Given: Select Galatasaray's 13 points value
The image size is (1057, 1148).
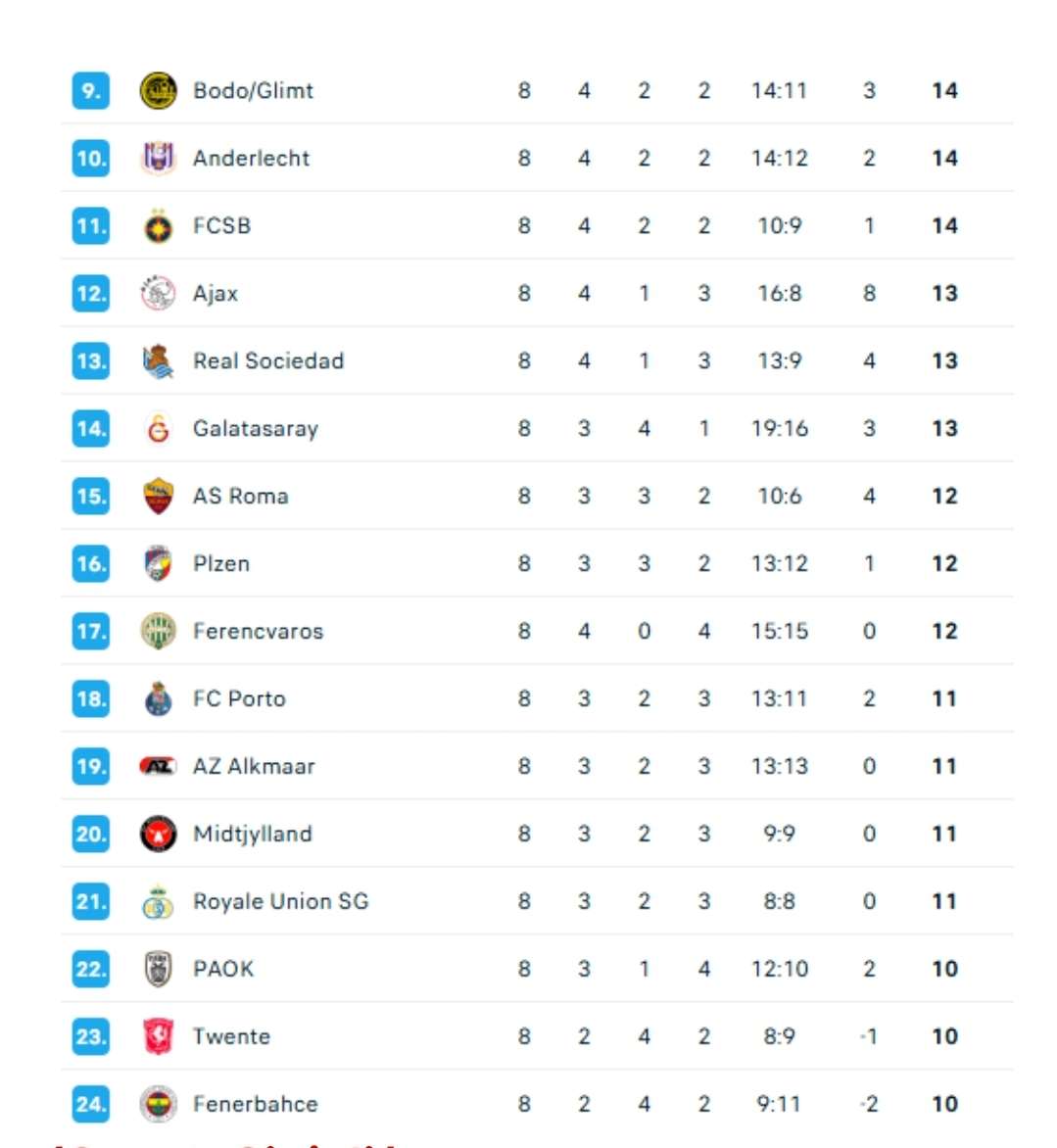Looking at the screenshot, I should tap(944, 429).
